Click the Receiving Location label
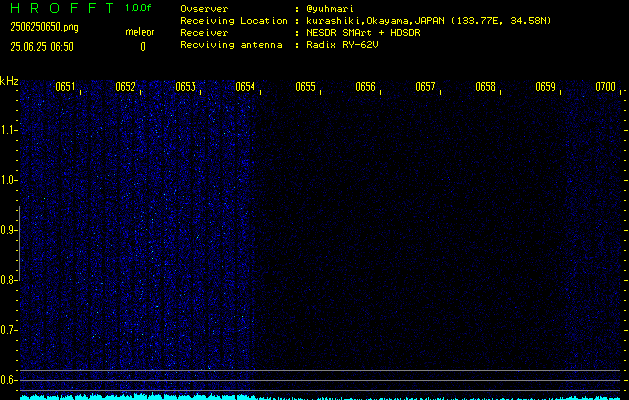 [x=234, y=21]
